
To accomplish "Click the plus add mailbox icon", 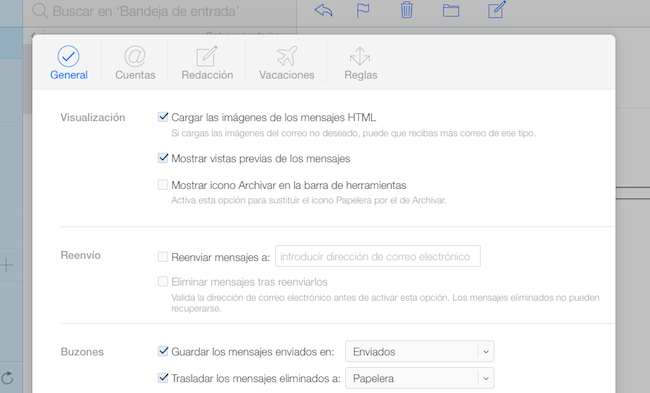I will [6, 265].
